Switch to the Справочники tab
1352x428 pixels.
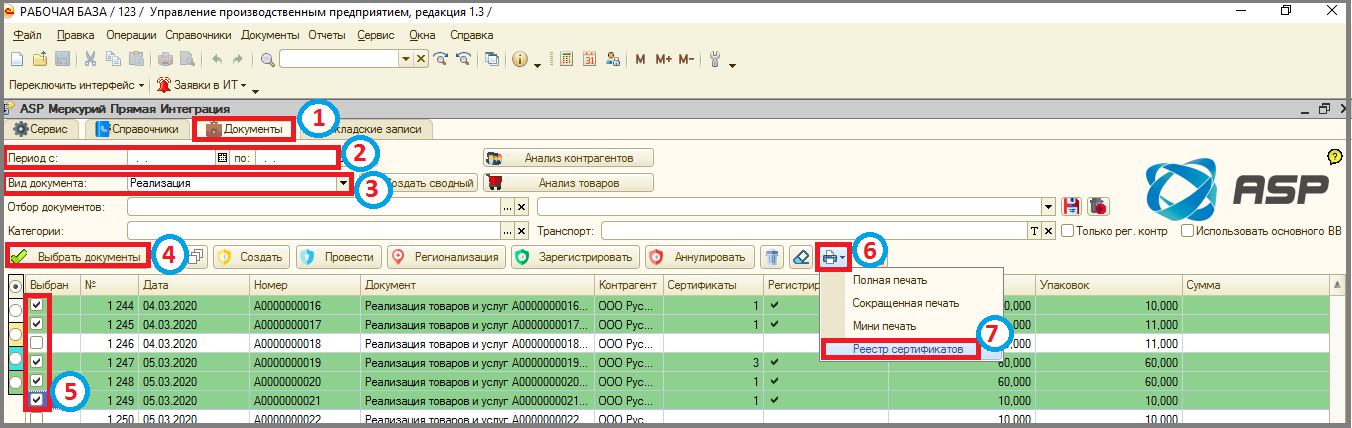pos(137,129)
